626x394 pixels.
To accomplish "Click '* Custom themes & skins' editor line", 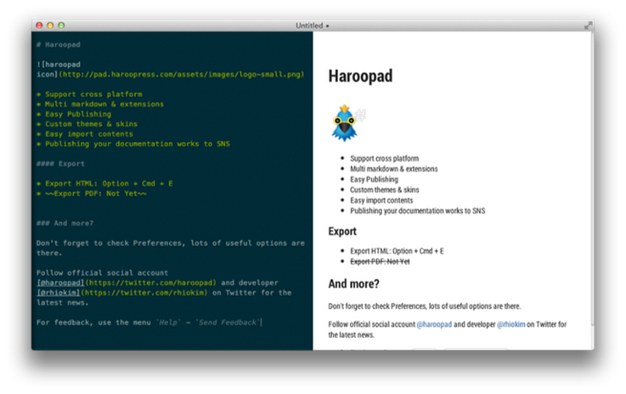I will 87,124.
